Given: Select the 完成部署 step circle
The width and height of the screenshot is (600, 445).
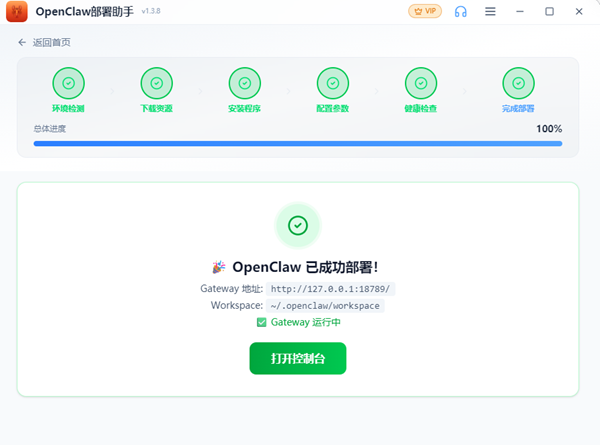Looking at the screenshot, I should click(518, 83).
